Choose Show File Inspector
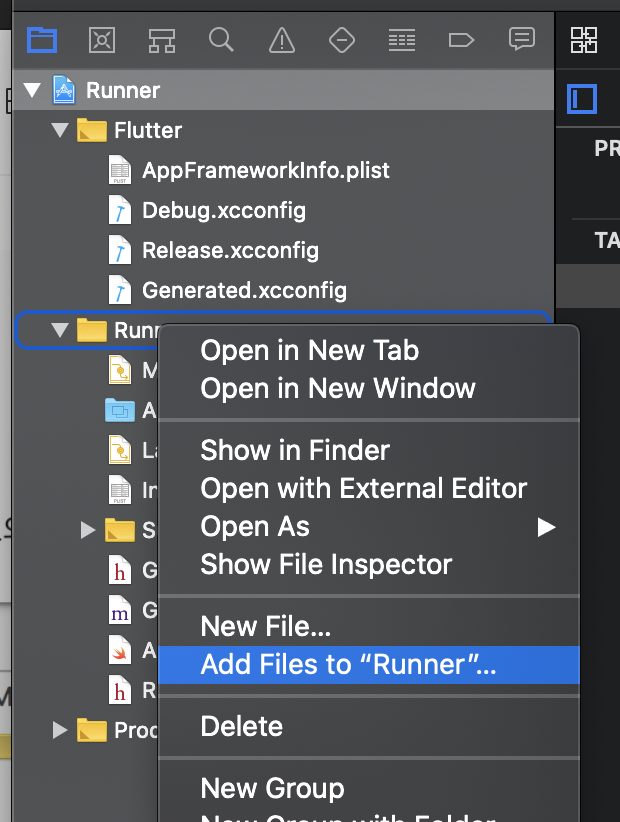Image resolution: width=620 pixels, height=822 pixels. click(369, 565)
